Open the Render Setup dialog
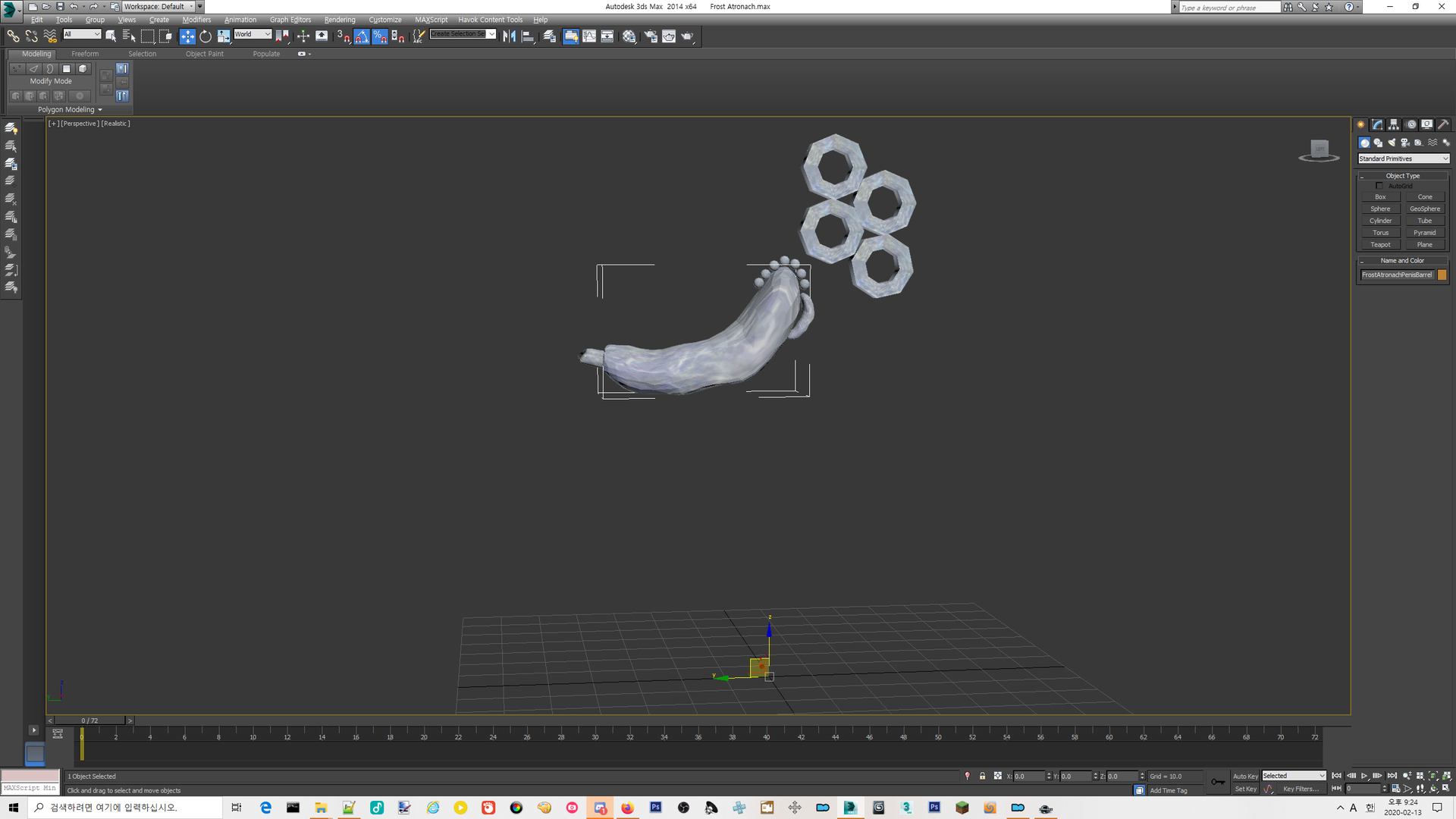Image resolution: width=1456 pixels, height=819 pixels. [651, 36]
